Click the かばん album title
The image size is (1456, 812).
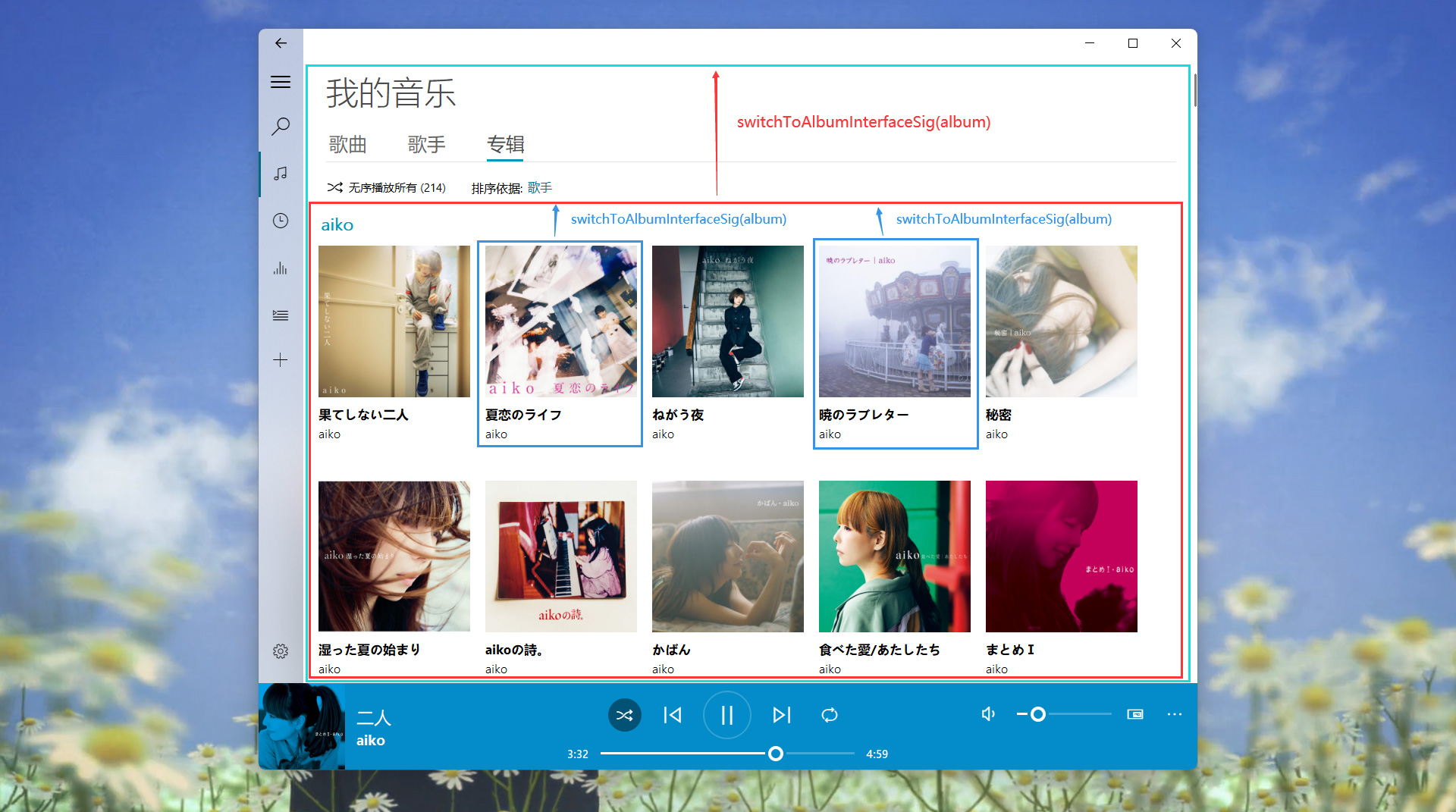coord(671,650)
